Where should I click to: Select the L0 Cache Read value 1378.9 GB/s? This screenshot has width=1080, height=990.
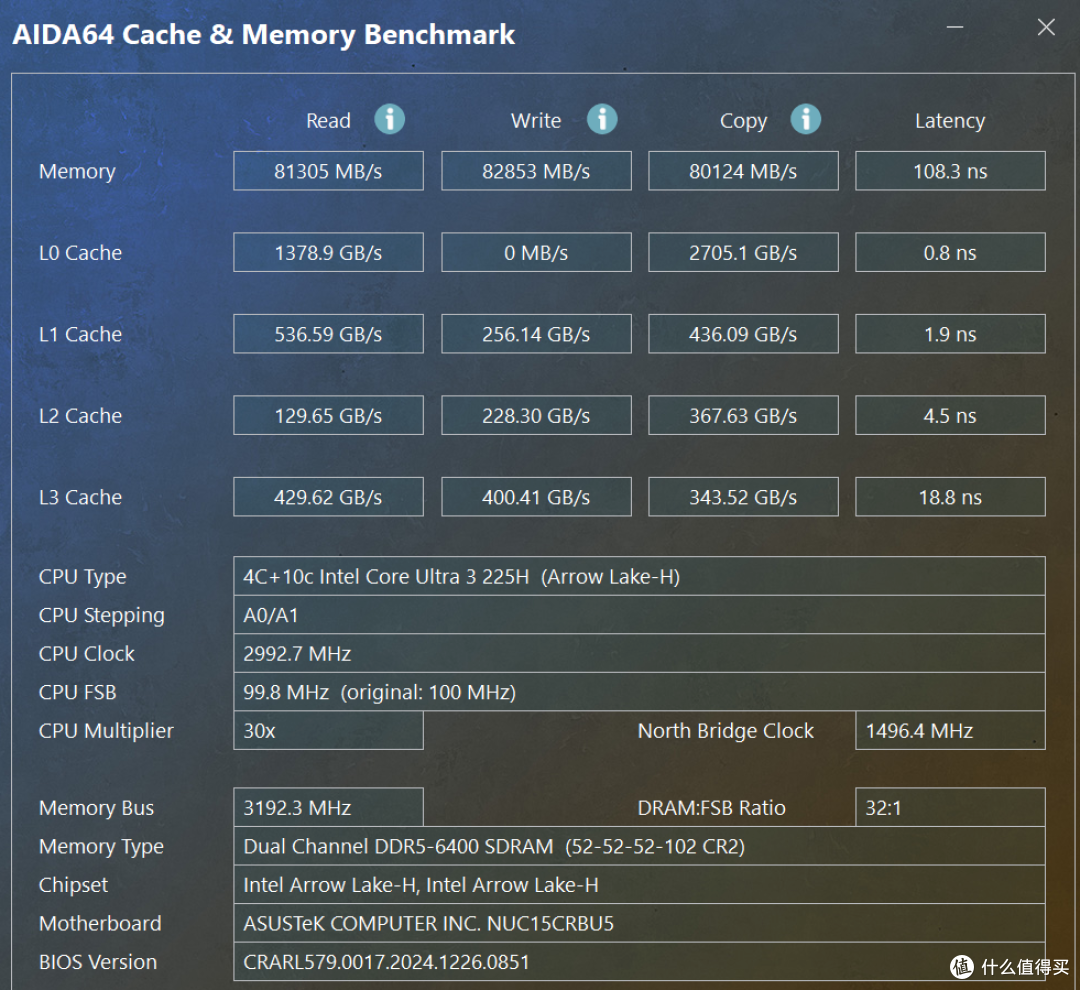coord(329,252)
